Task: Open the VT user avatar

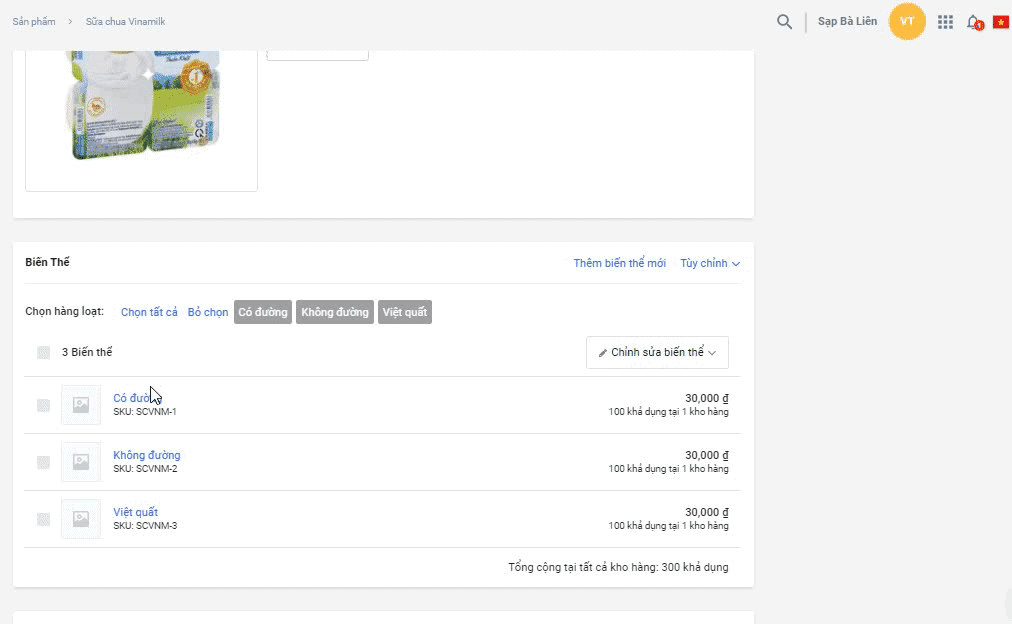Action: point(907,21)
